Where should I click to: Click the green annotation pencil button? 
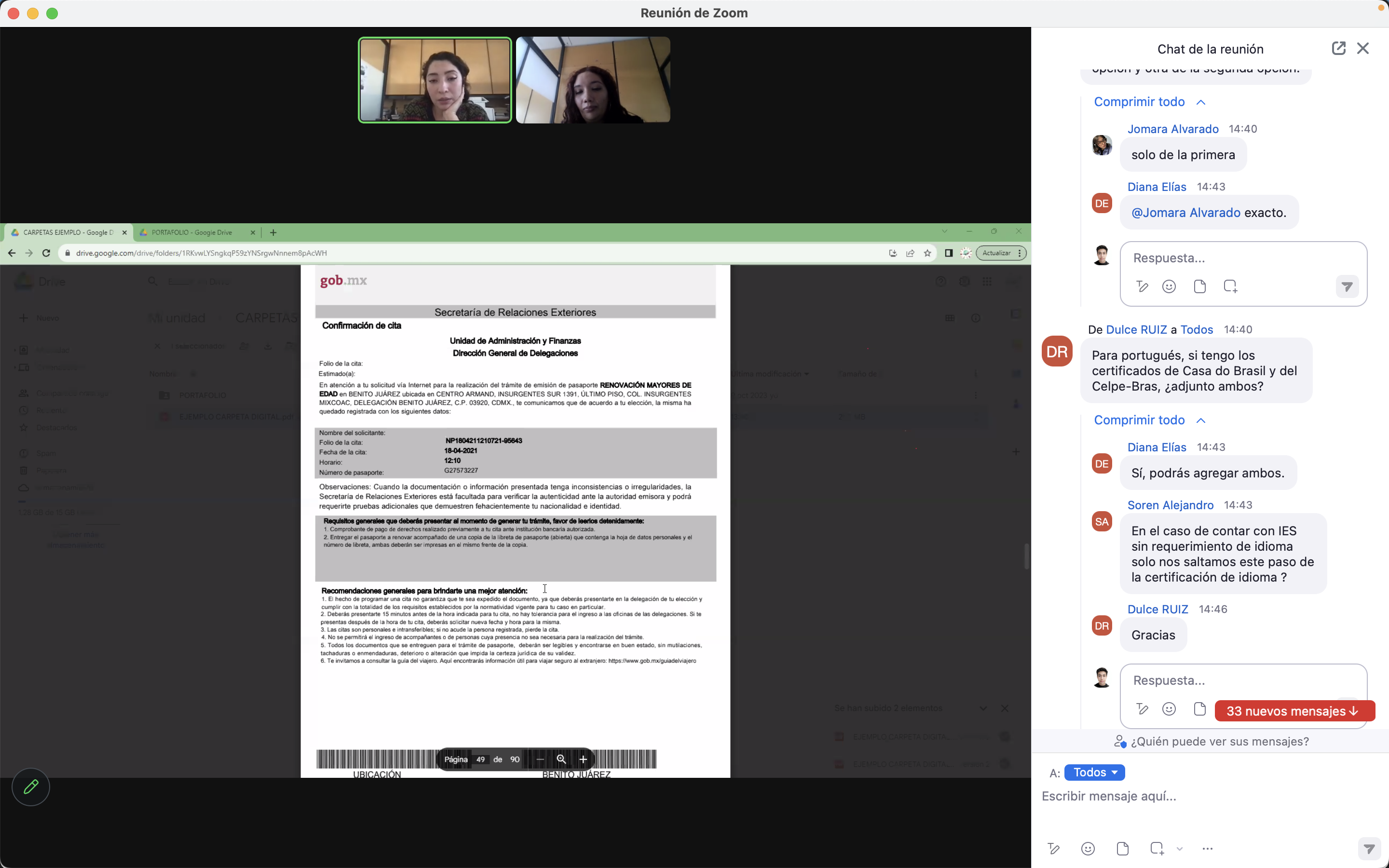pos(31,787)
